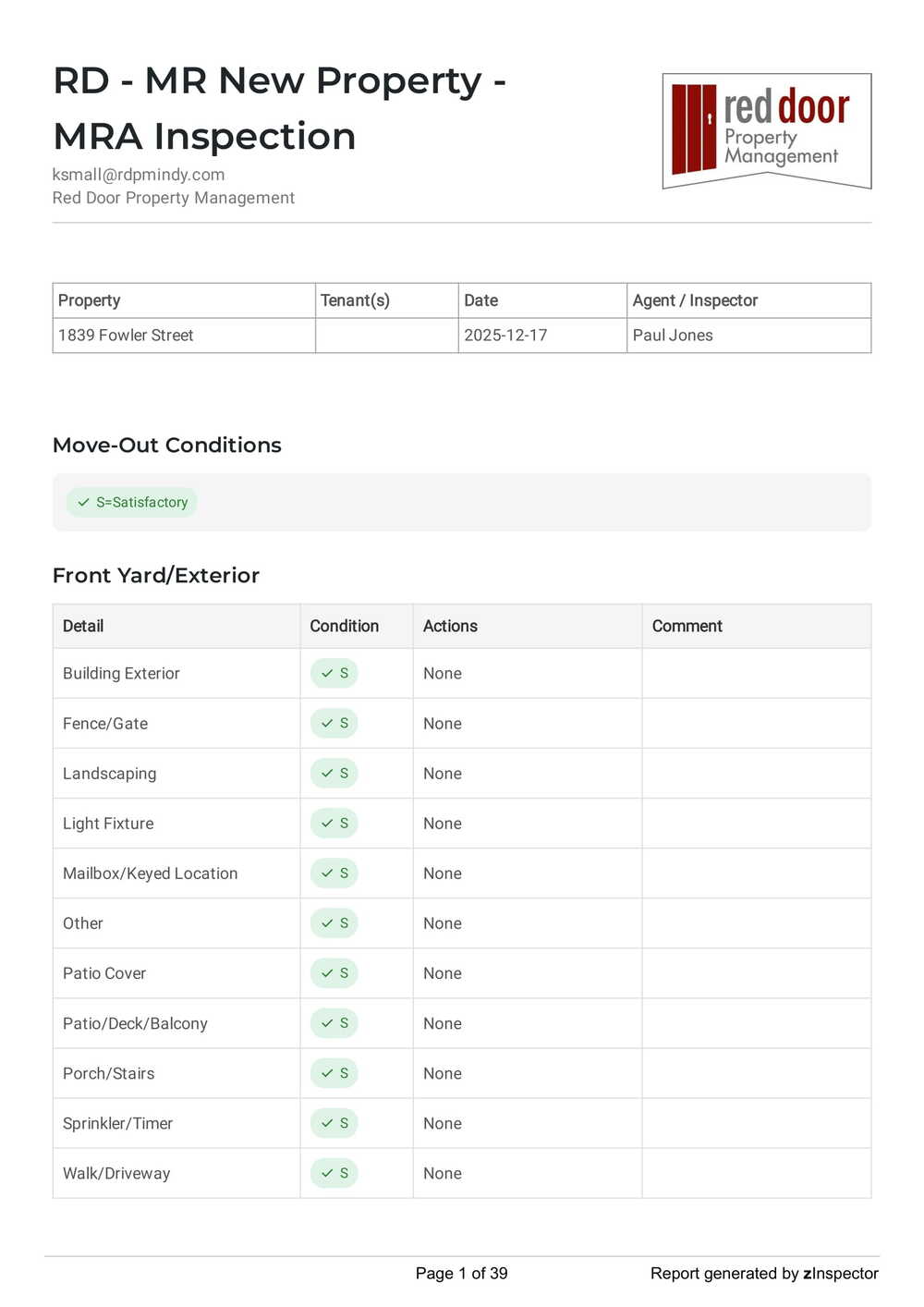Click the Landscaping condition S badge

(x=334, y=774)
